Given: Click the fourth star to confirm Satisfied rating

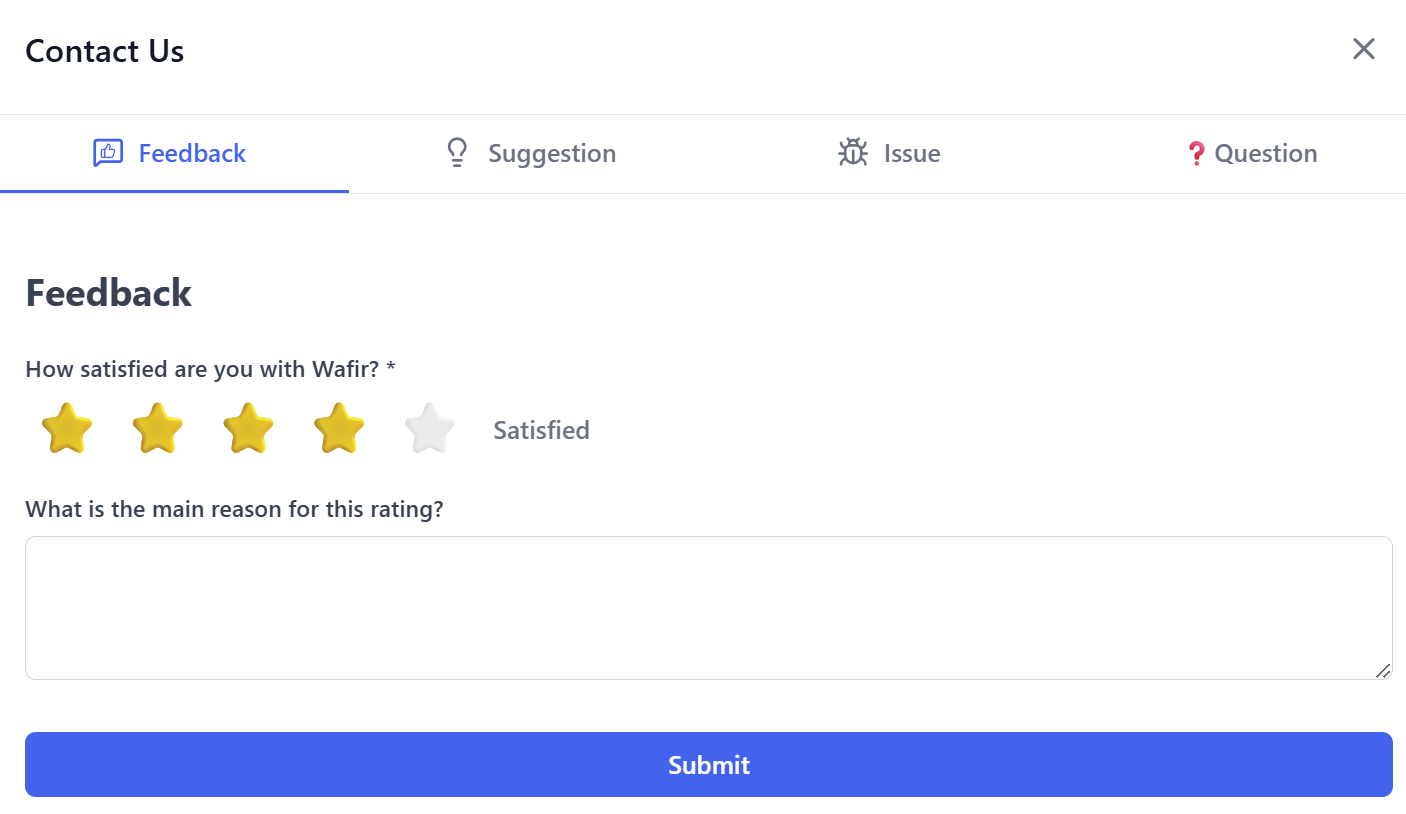Looking at the screenshot, I should coord(338,428).
